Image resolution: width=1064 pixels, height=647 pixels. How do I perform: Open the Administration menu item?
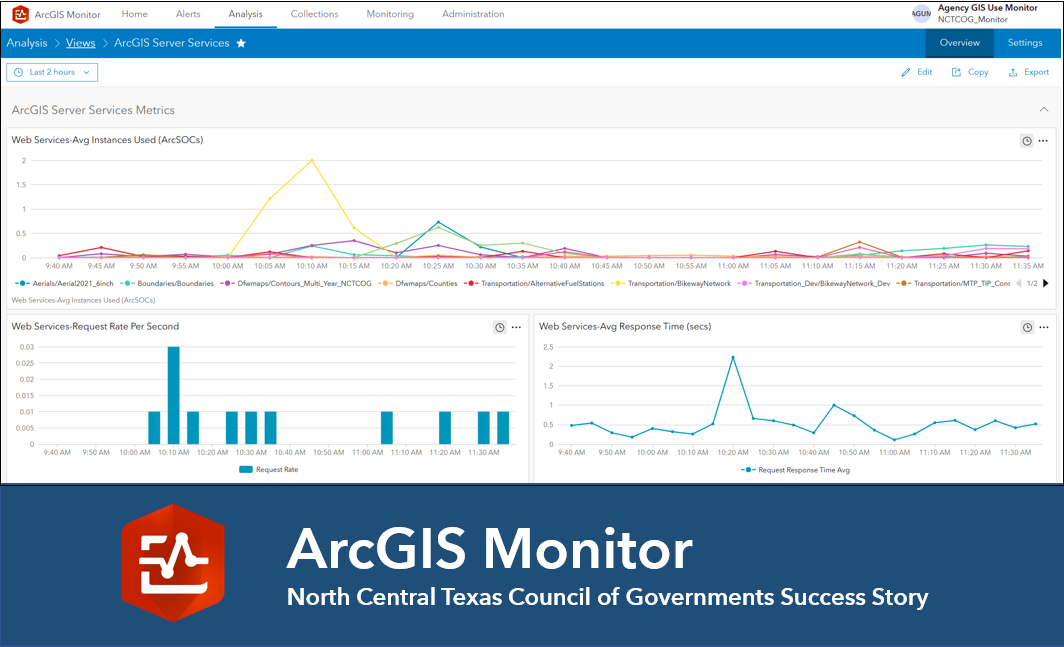(x=473, y=14)
